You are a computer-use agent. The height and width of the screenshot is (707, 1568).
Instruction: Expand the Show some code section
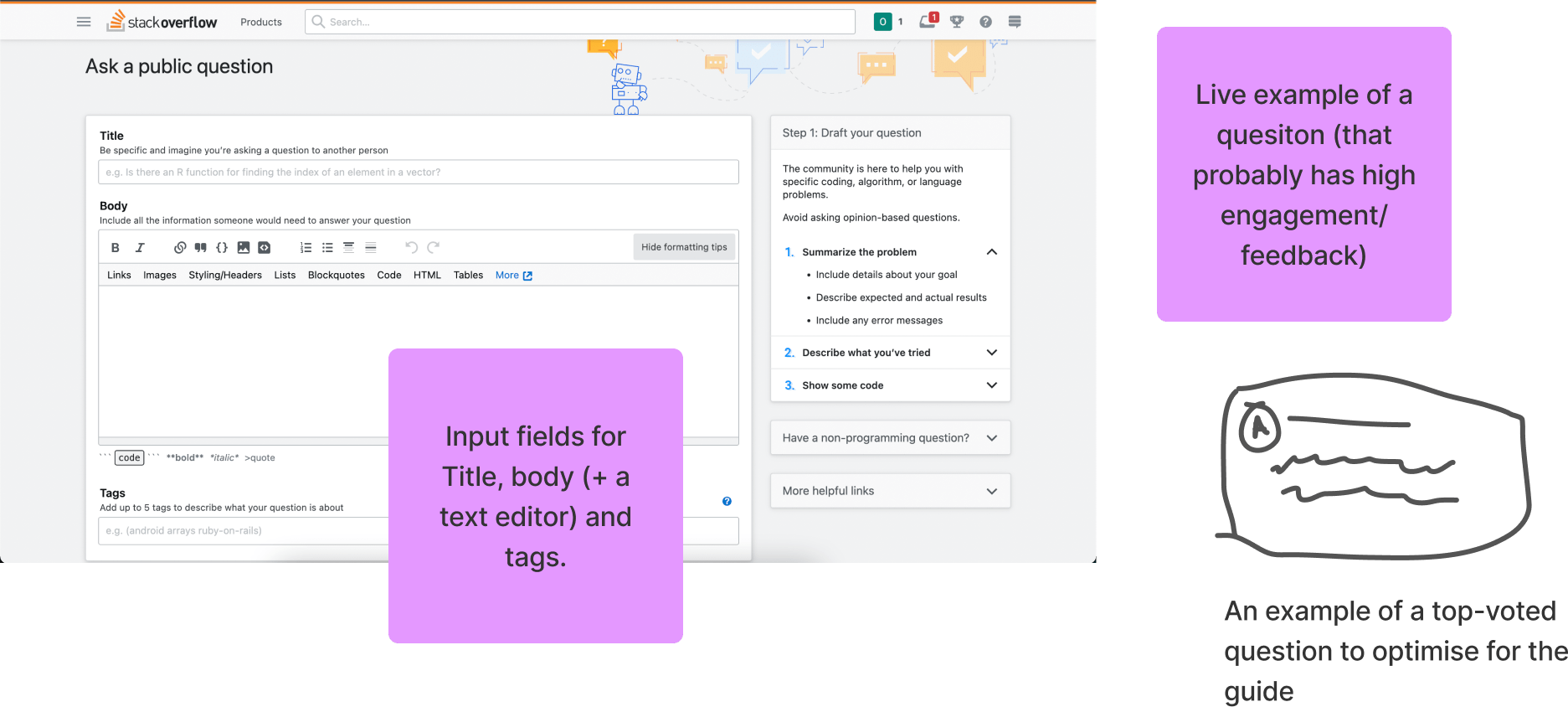891,385
